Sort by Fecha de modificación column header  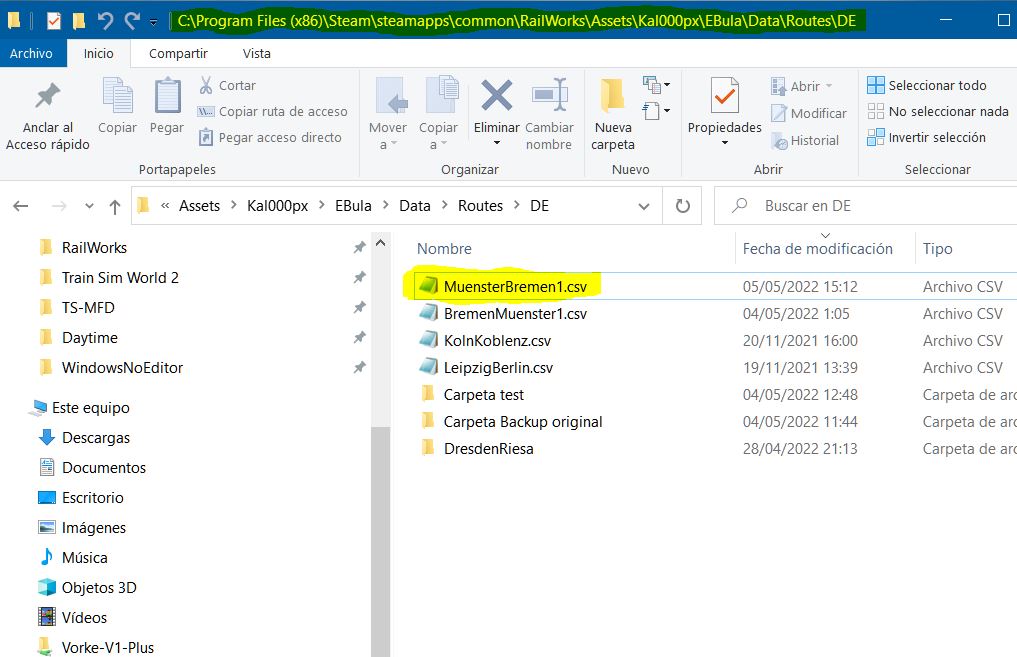pos(817,249)
